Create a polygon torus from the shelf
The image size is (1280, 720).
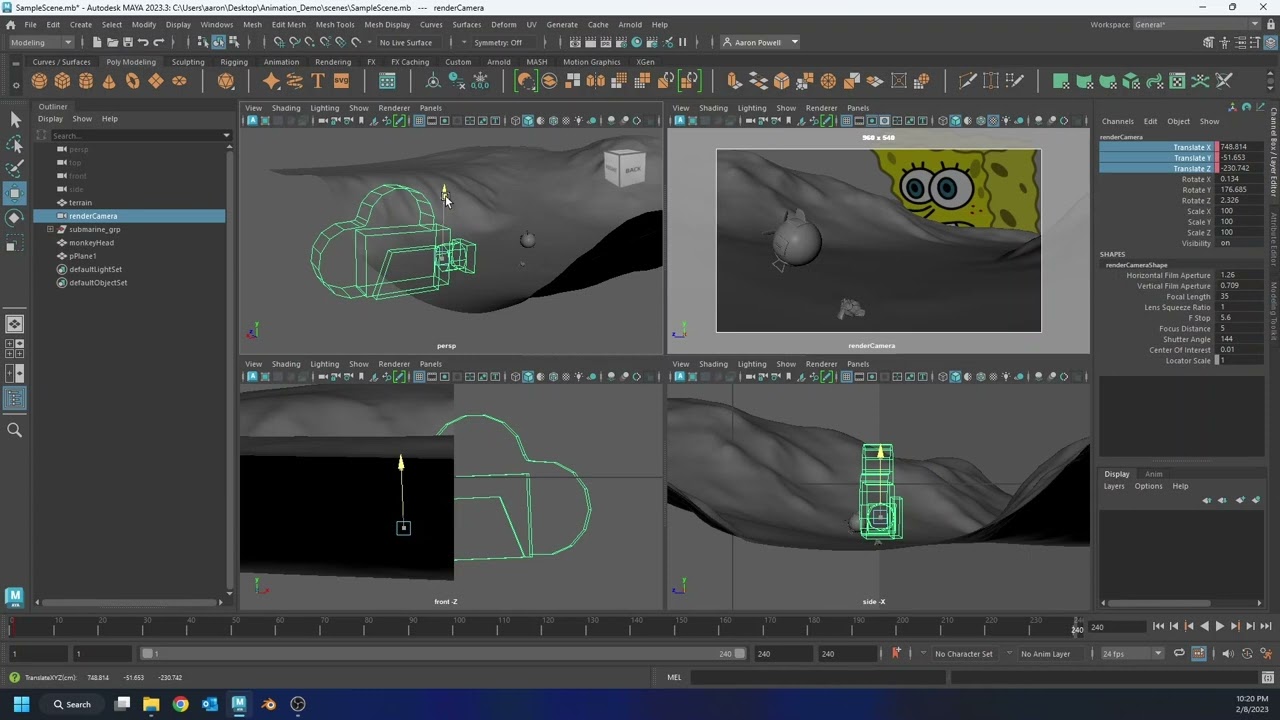pyautogui.click(x=133, y=81)
